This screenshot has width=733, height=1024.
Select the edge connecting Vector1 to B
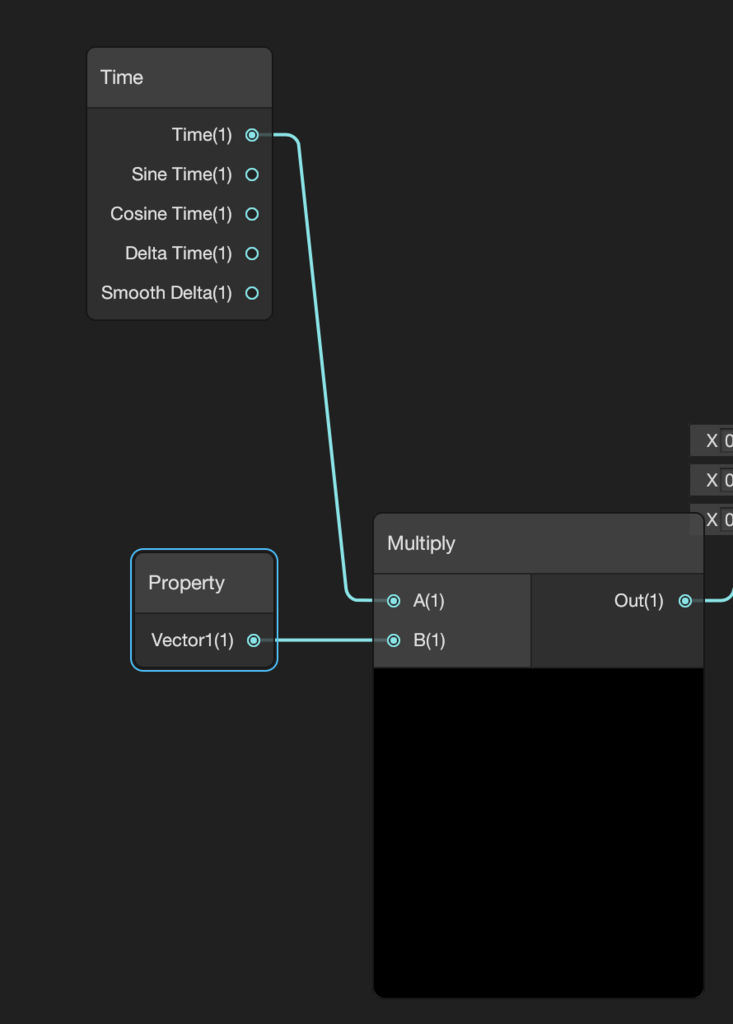325,640
